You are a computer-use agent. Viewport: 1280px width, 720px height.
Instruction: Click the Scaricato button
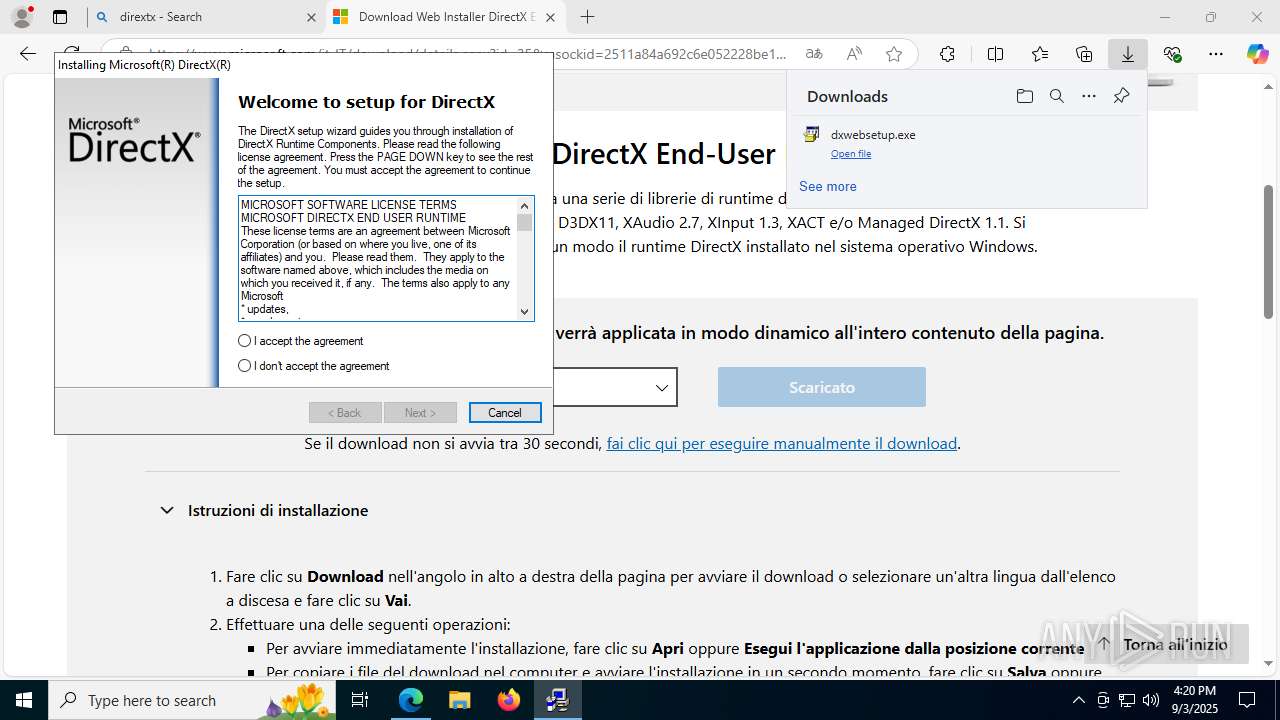tap(822, 387)
